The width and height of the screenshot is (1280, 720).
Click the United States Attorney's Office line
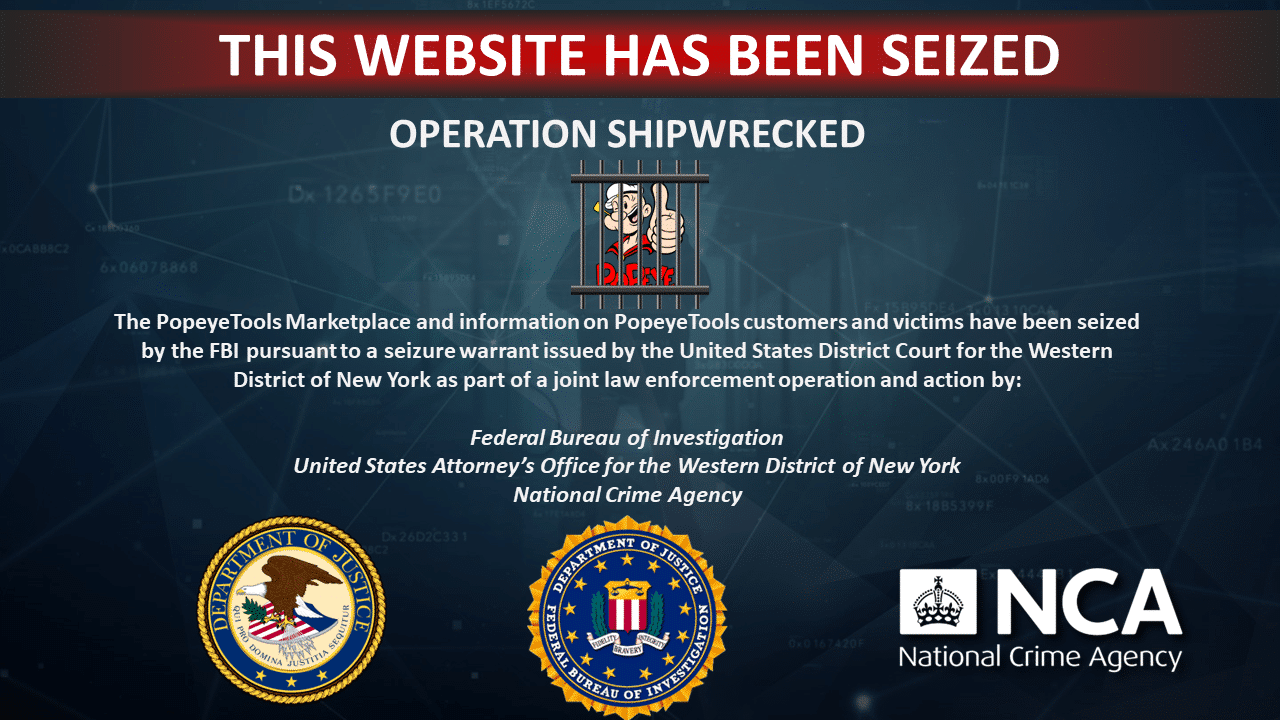point(627,466)
